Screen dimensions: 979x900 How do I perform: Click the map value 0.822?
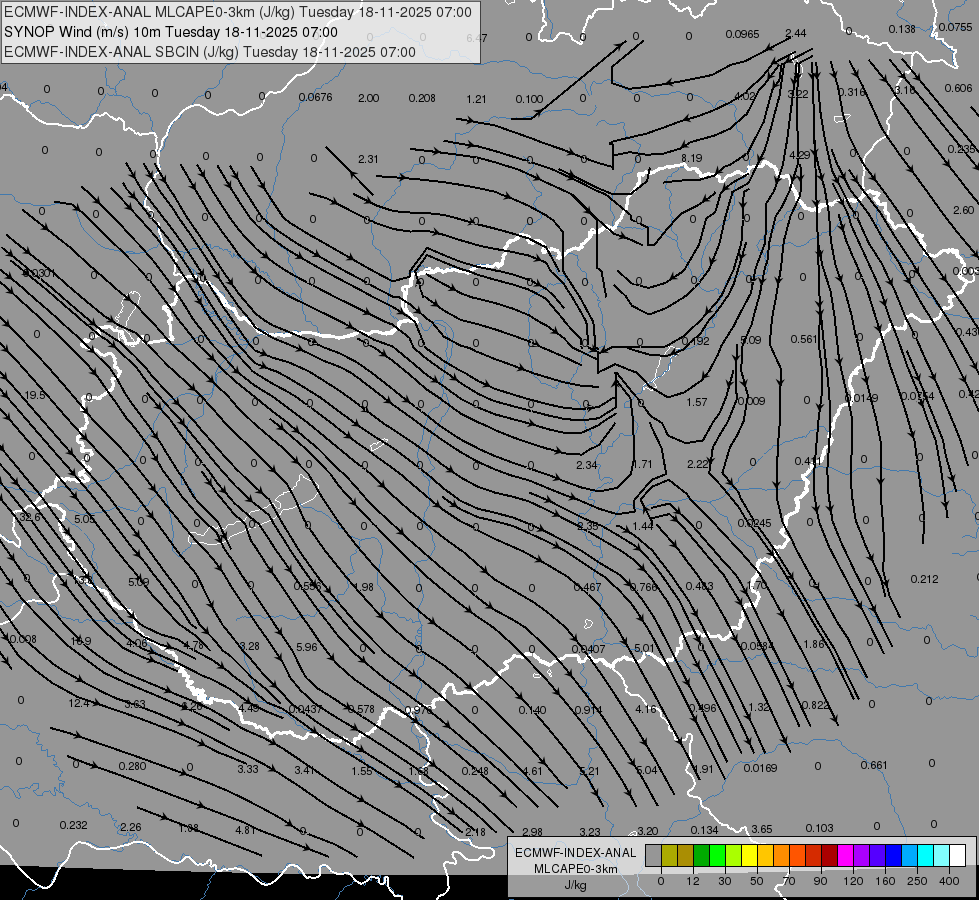[815, 705]
